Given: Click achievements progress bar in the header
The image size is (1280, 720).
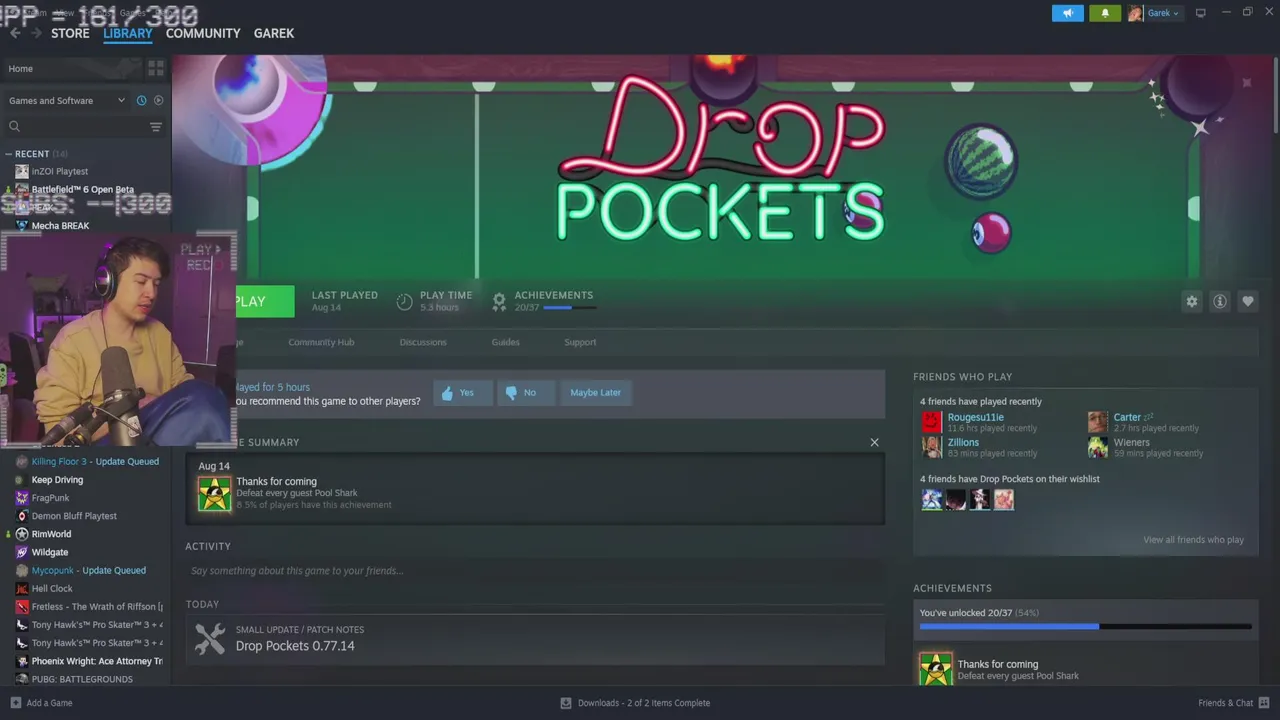Looking at the screenshot, I should pos(570,308).
